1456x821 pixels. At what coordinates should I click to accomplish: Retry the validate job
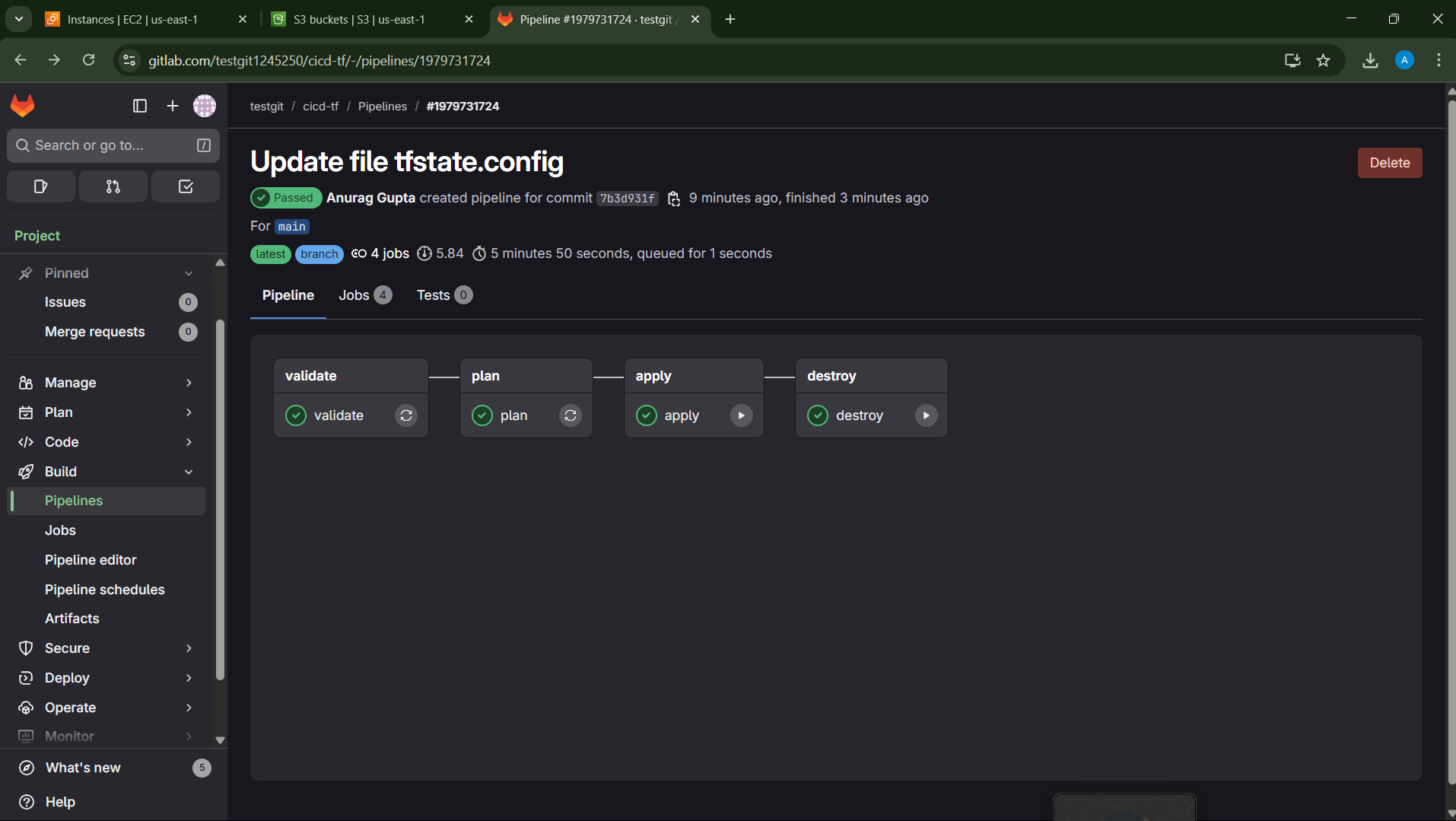(406, 415)
